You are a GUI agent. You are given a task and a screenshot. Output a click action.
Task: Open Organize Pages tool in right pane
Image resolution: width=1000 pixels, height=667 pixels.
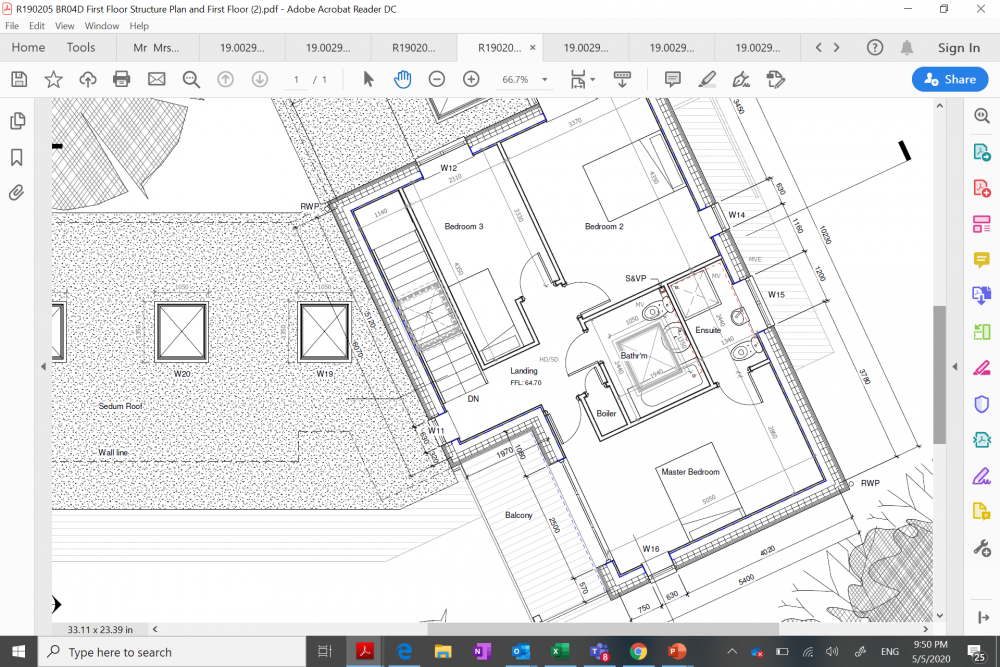click(982, 224)
